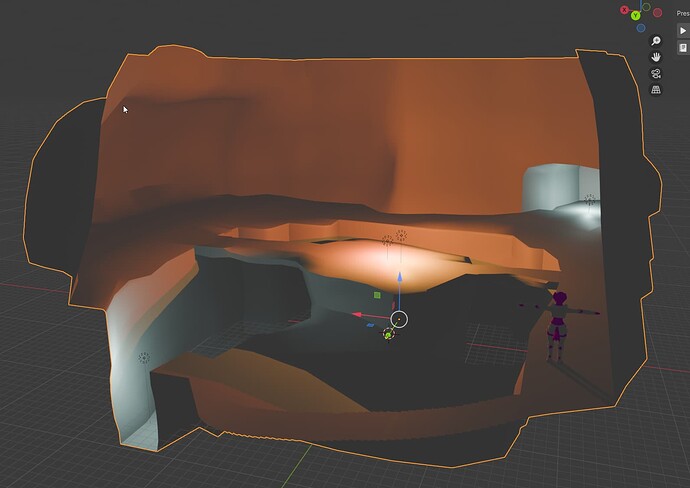Screen dimensions: 690x488
Task: Toggle the camera view button
Action: pyautogui.click(x=656, y=73)
